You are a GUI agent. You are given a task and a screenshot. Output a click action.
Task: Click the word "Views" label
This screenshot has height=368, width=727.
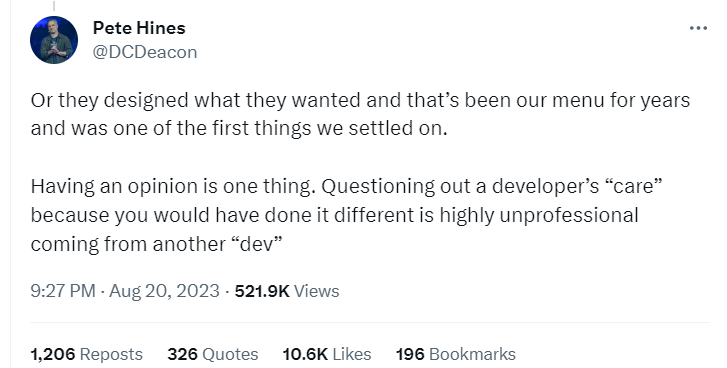tap(317, 291)
